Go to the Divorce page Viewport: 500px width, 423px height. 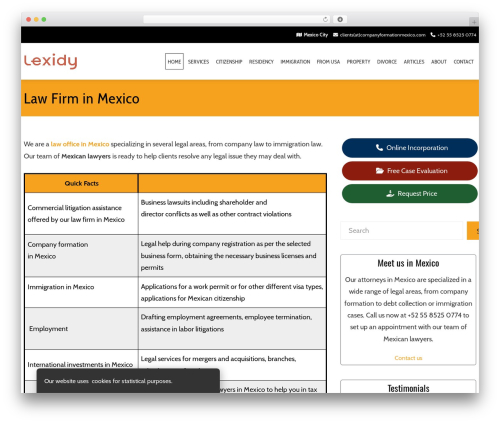tap(387, 62)
